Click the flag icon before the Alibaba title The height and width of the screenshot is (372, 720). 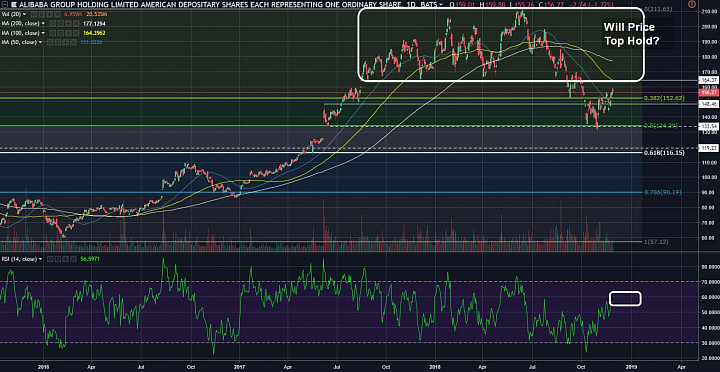pos(14,5)
